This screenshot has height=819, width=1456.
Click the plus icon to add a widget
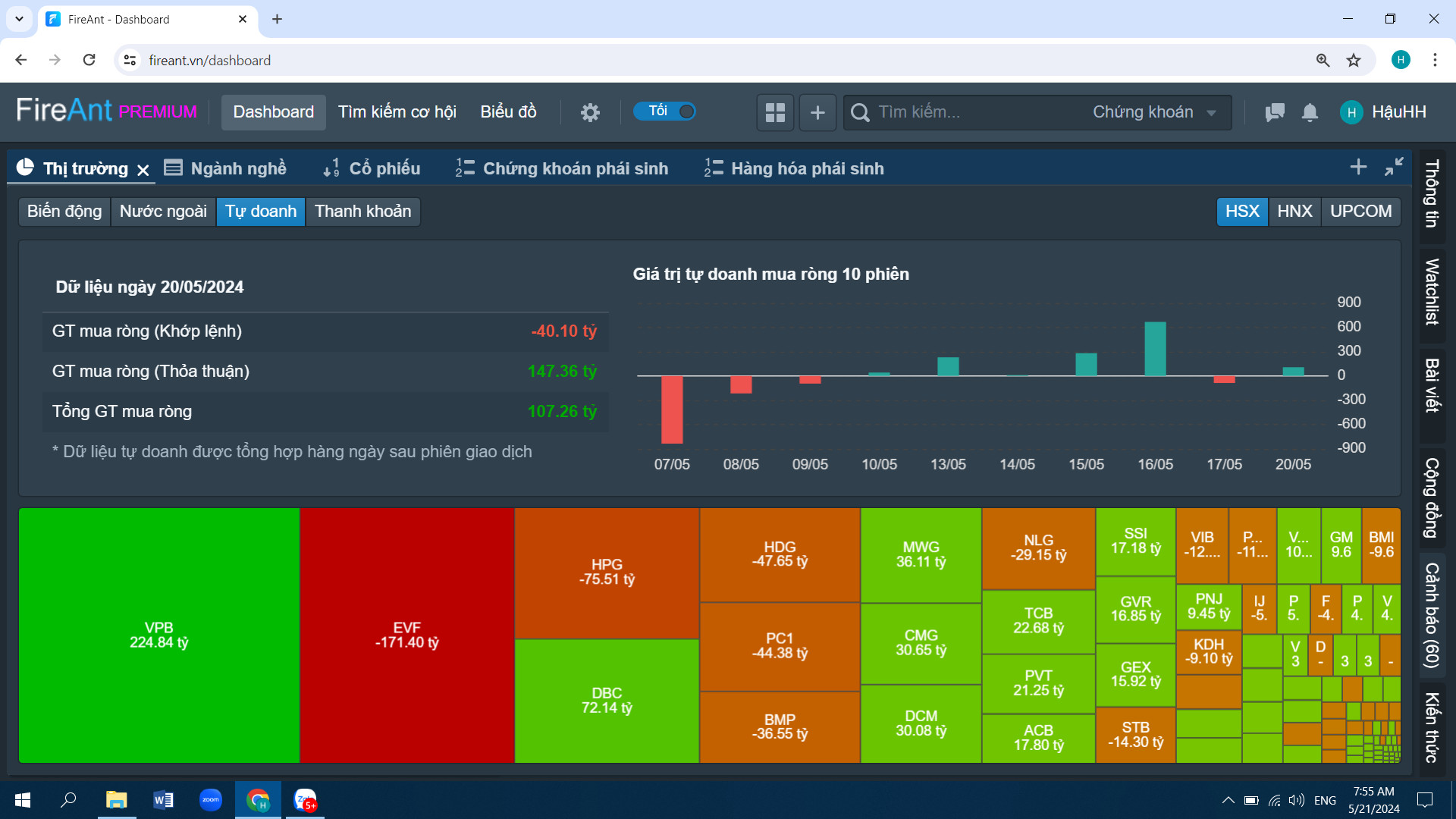click(817, 112)
